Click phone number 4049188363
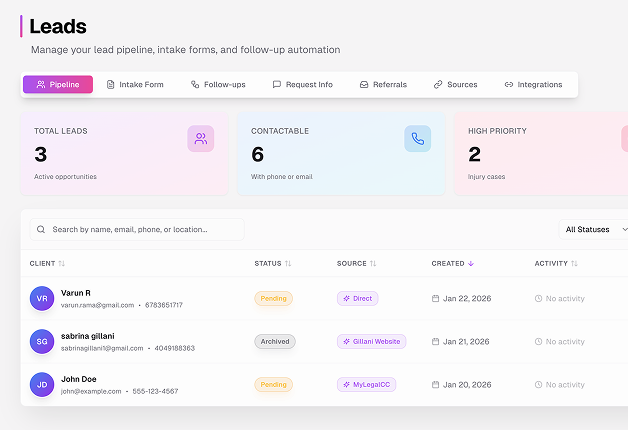 point(175,348)
